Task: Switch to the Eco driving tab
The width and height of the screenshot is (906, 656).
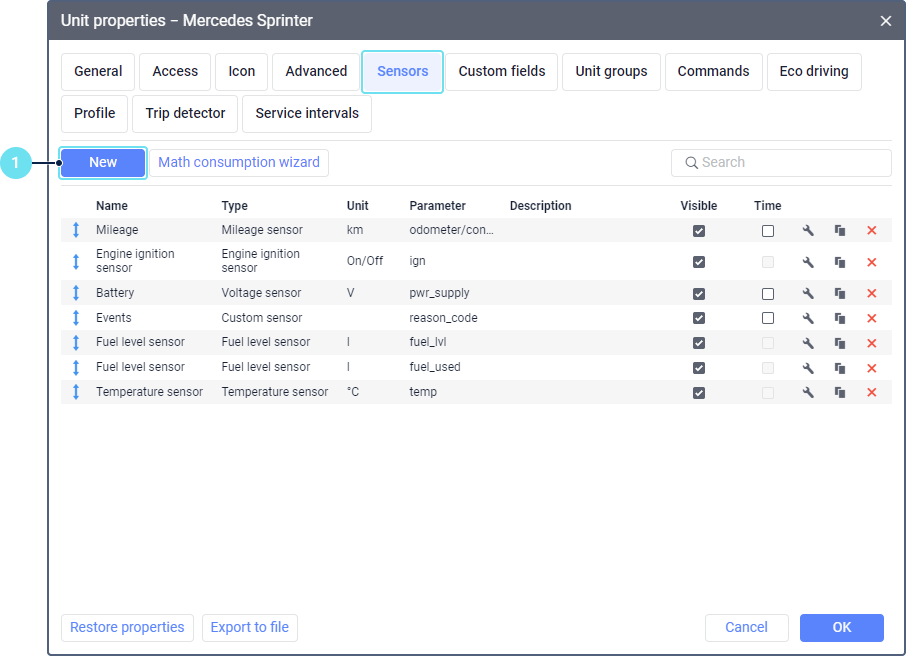Action: (813, 72)
